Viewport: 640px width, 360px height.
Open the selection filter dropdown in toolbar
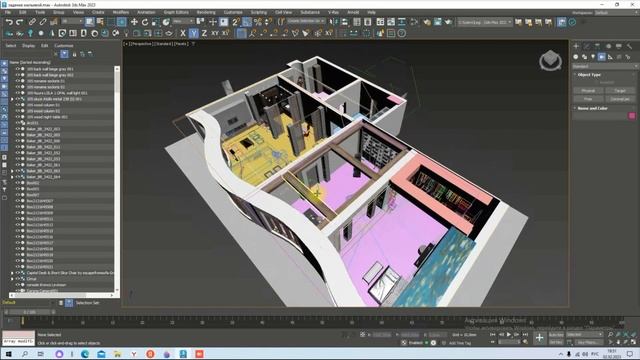[x=72, y=21]
